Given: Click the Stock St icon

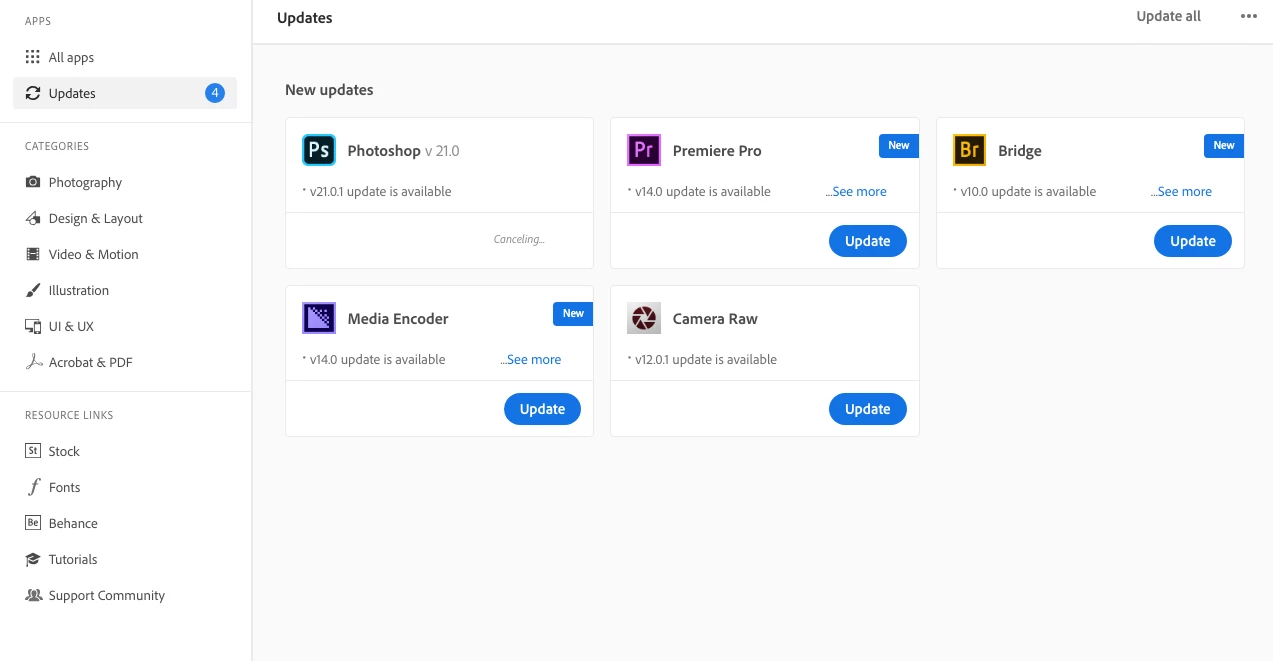Looking at the screenshot, I should [x=33, y=451].
